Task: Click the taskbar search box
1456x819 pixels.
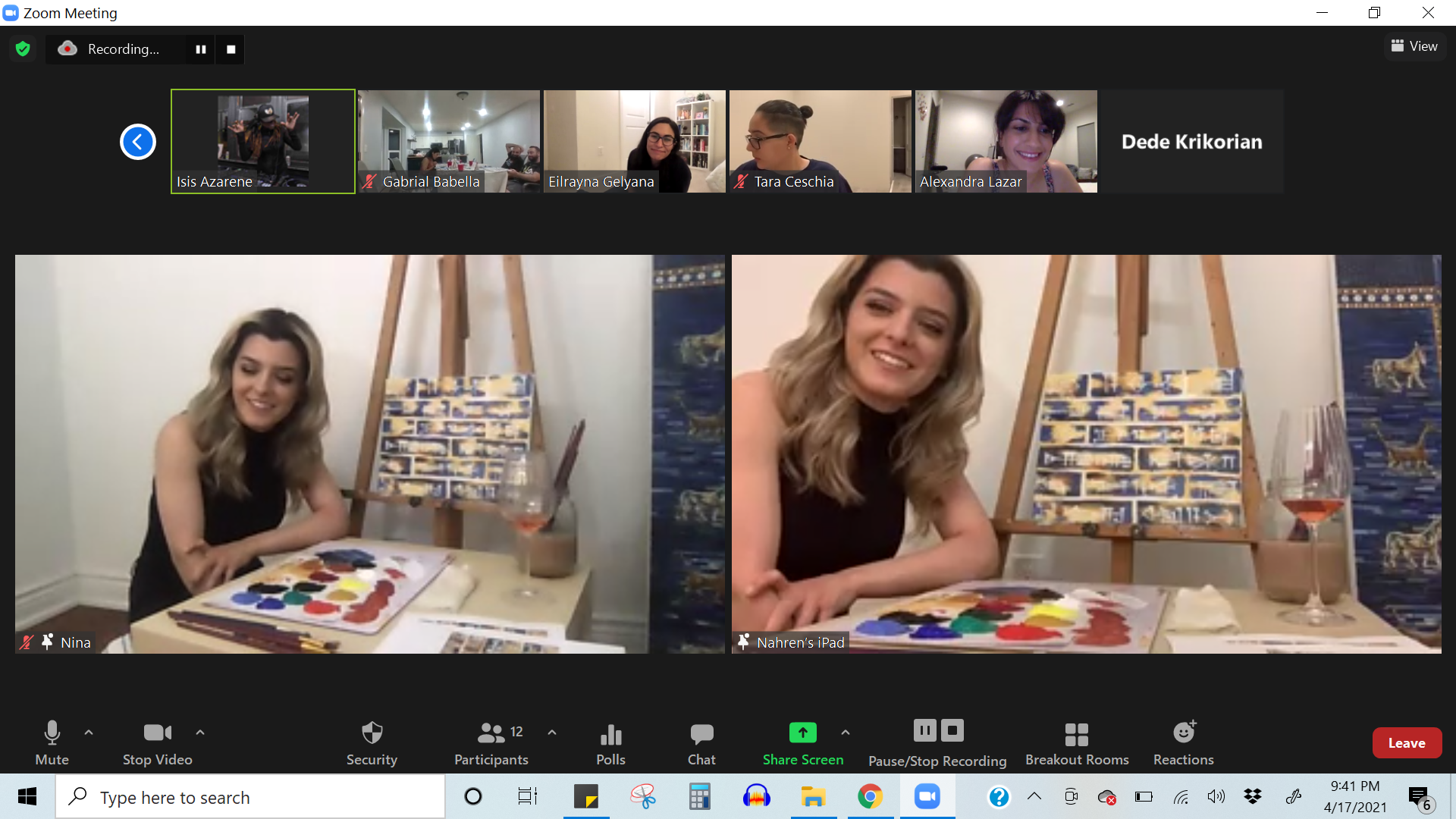Action: tap(250, 797)
